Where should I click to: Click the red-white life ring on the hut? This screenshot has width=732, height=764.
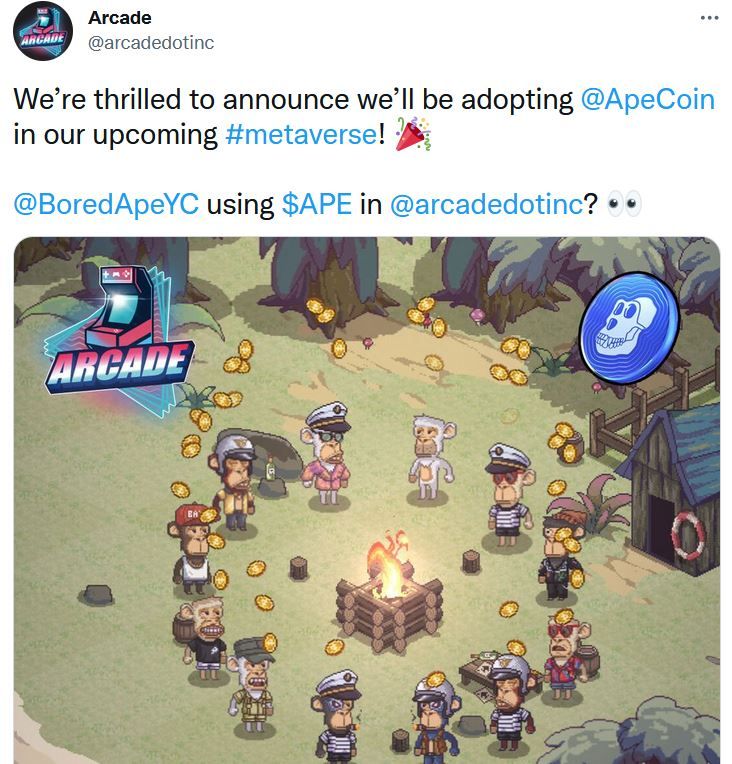pyautogui.click(x=688, y=537)
